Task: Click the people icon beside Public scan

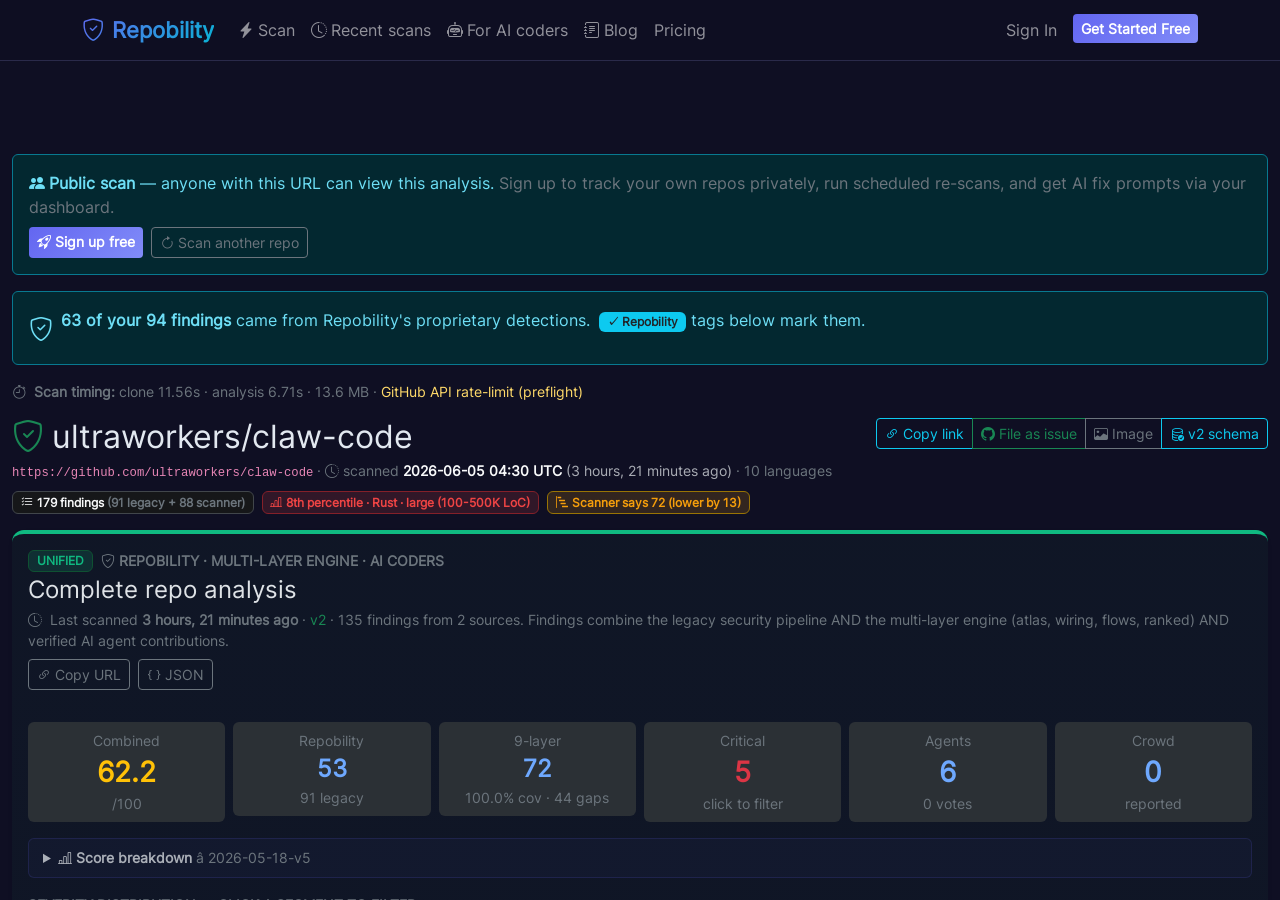Action: (x=37, y=183)
